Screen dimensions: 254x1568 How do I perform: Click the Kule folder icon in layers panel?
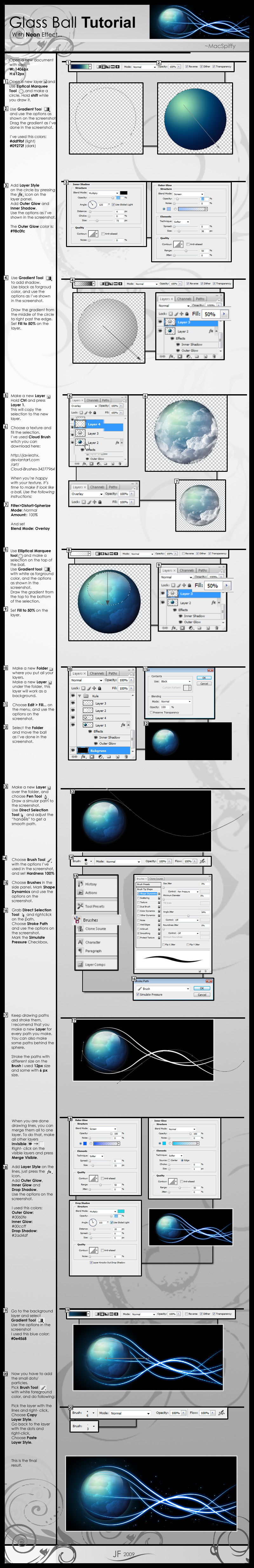pos(87,696)
